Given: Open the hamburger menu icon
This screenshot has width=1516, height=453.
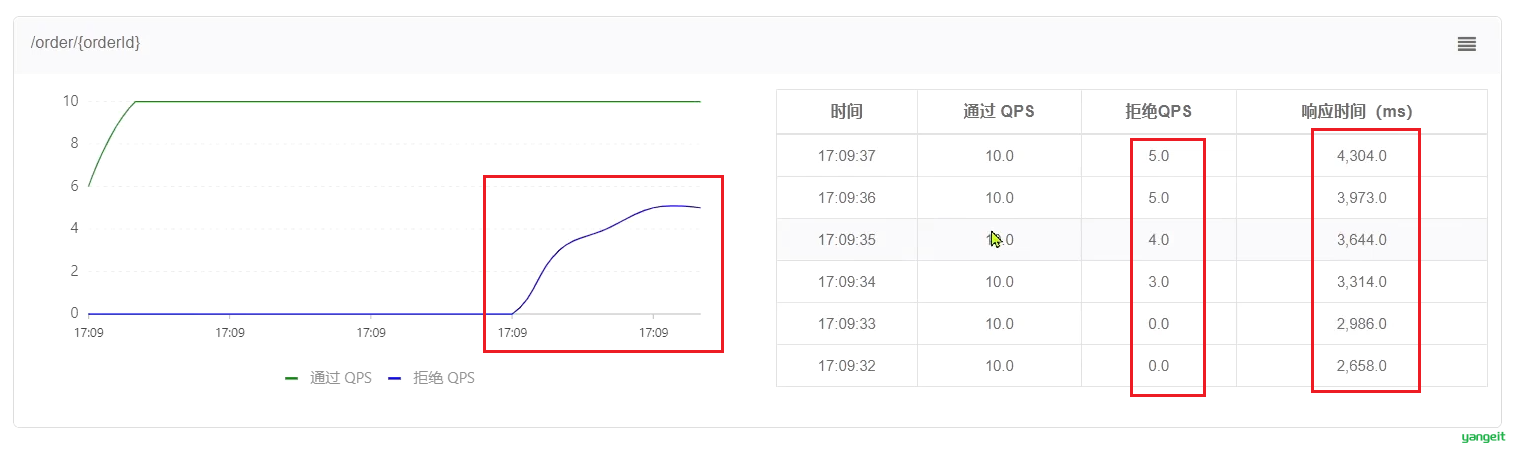Looking at the screenshot, I should (x=1466, y=44).
